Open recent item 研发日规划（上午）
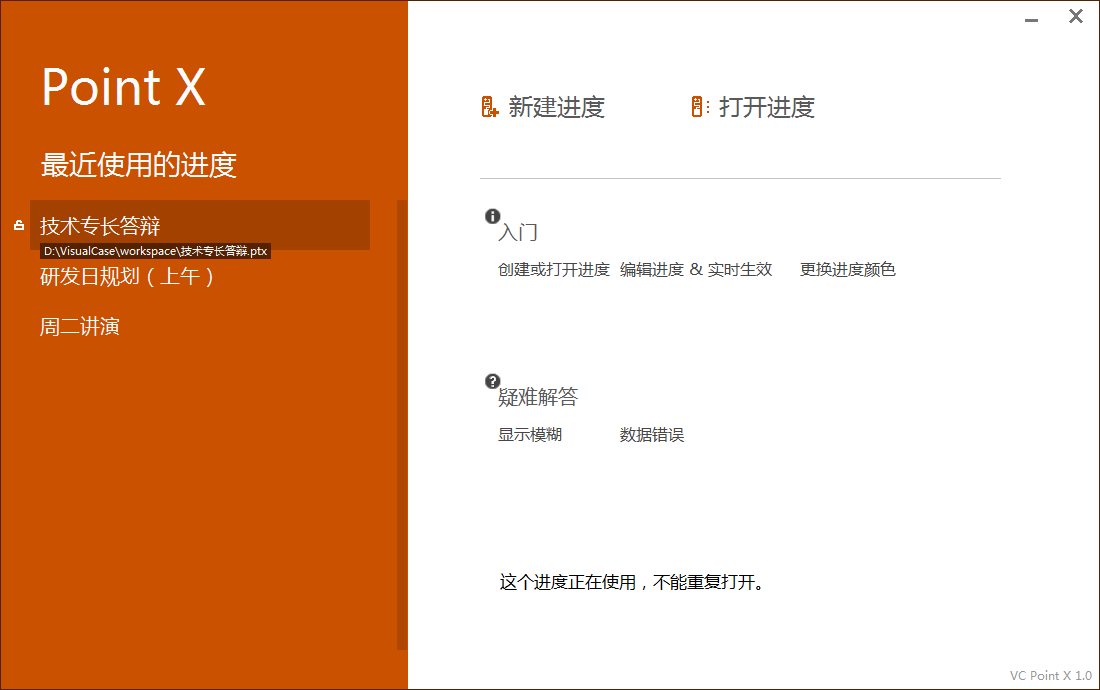 [x=128, y=277]
